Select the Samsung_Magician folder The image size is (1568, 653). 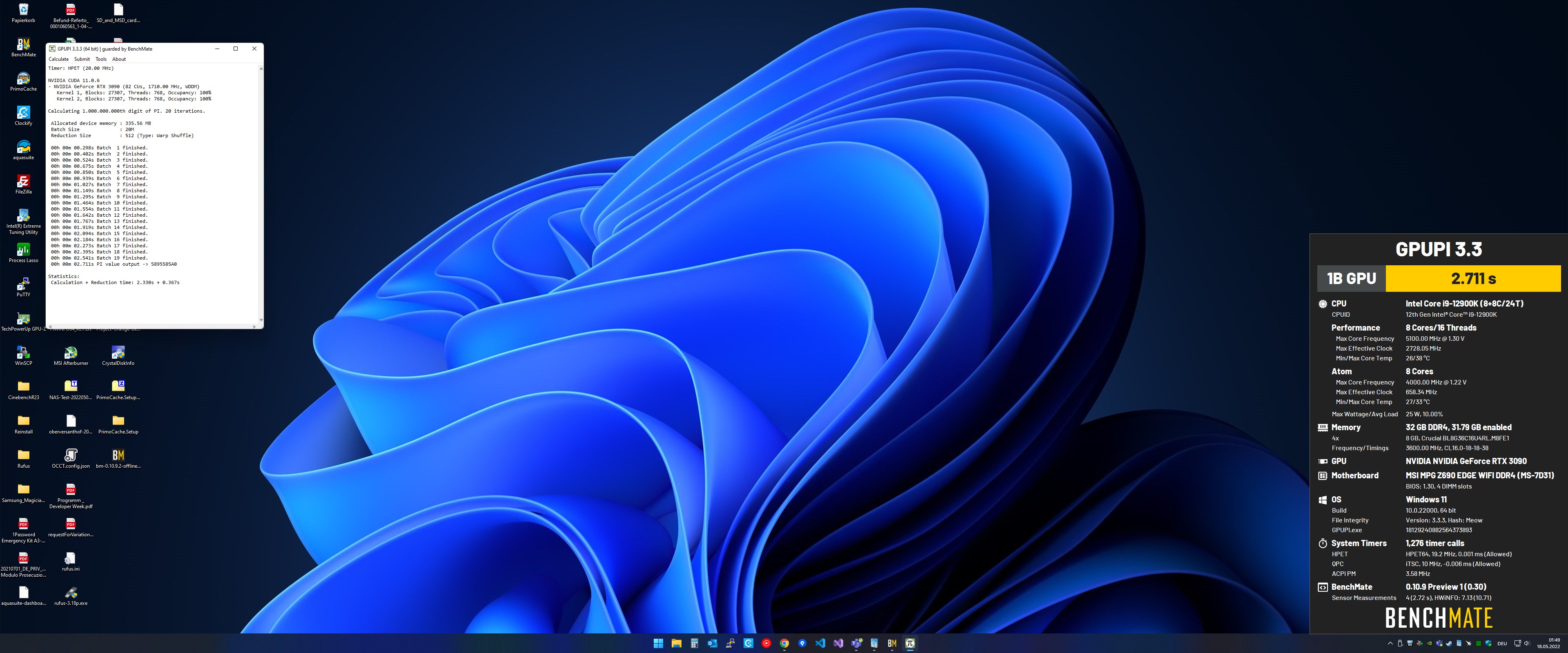pyautogui.click(x=23, y=493)
